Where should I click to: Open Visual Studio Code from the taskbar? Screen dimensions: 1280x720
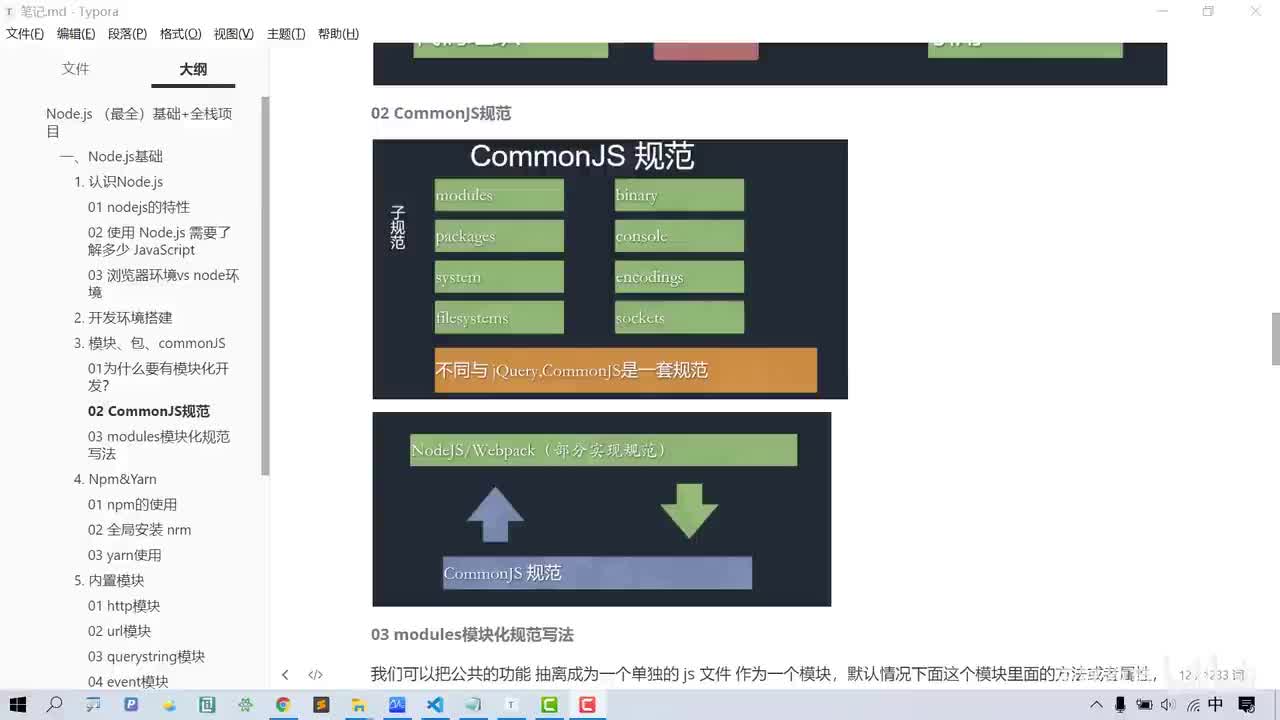point(435,705)
